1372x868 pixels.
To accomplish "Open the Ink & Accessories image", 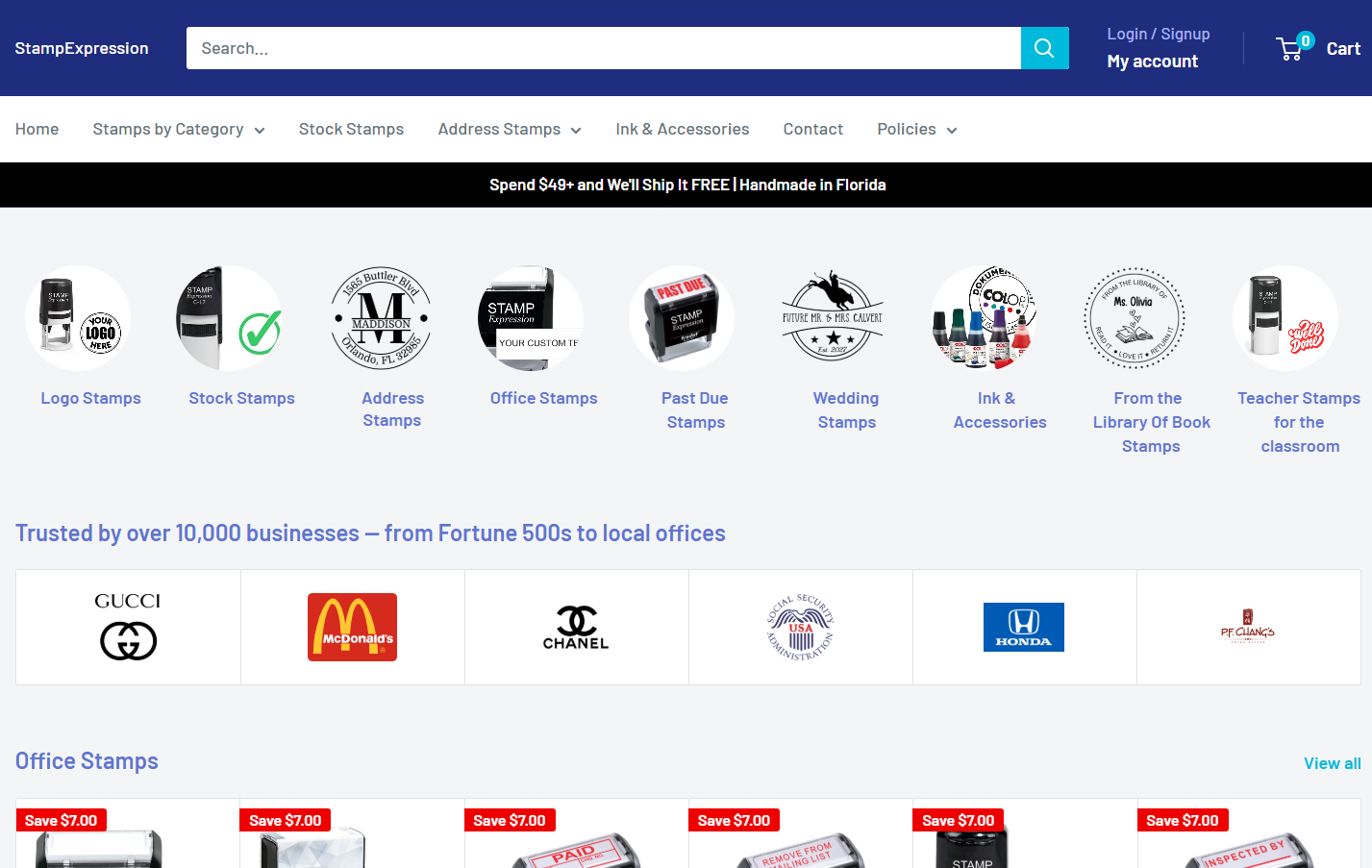I will [x=984, y=318].
